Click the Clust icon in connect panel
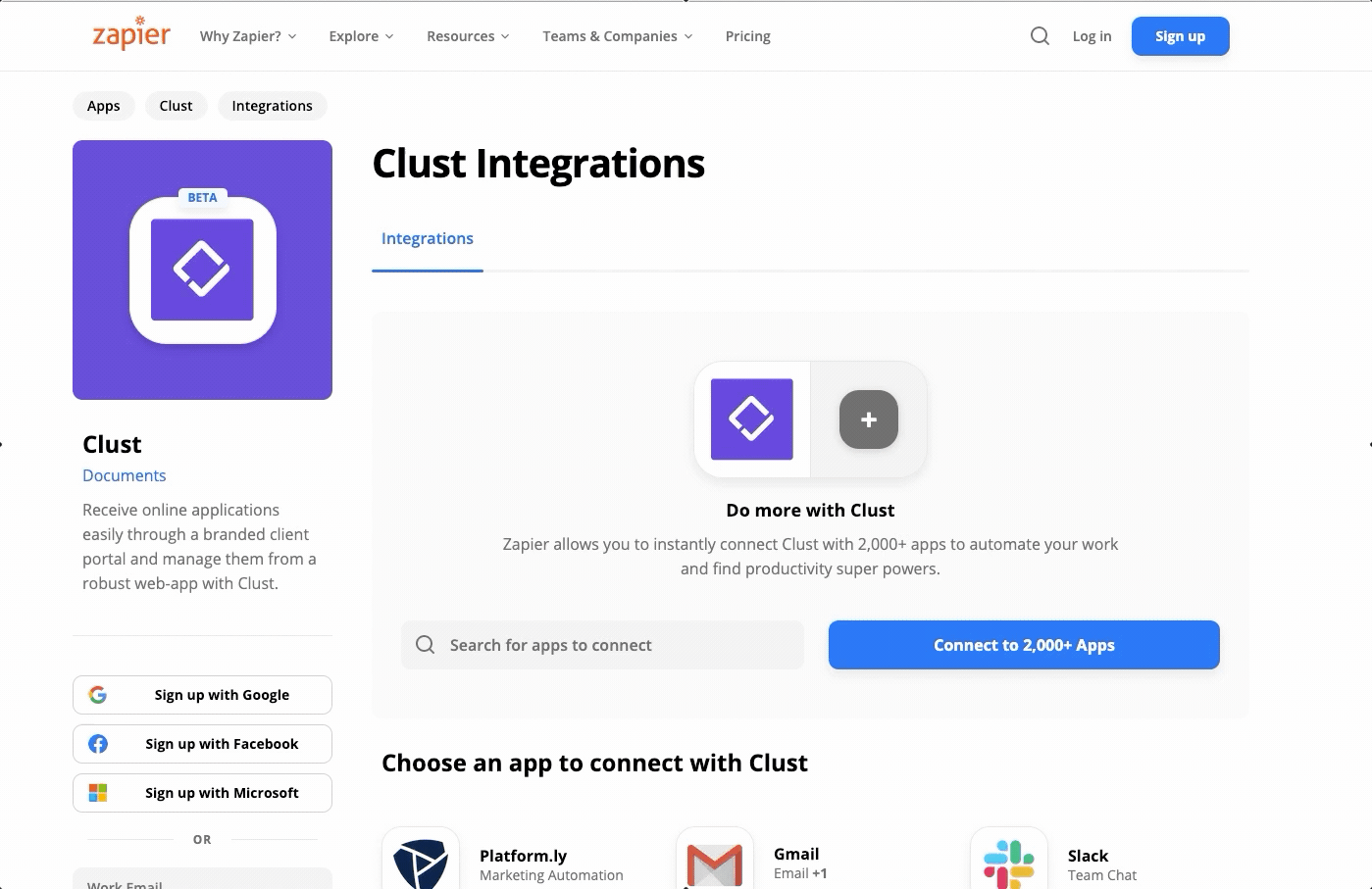The width and height of the screenshot is (1372, 889). click(752, 420)
